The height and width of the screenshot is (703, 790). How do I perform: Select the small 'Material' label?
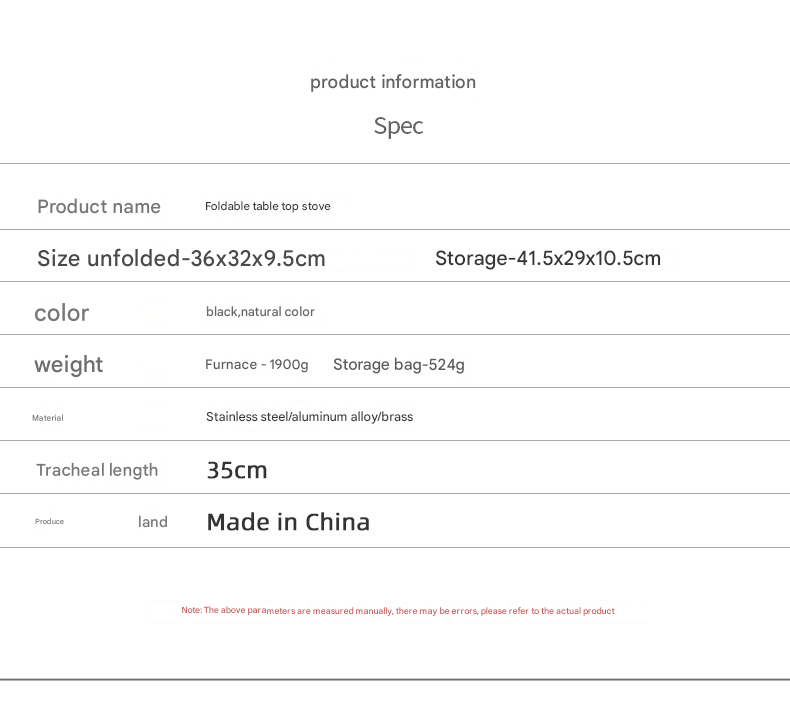pyautogui.click(x=48, y=418)
